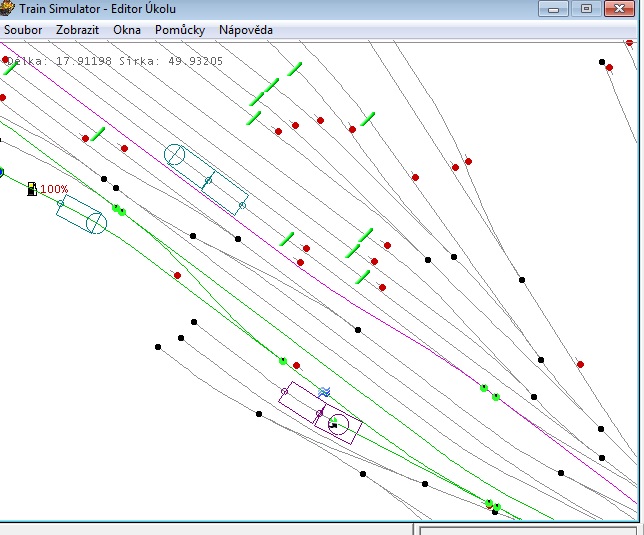The height and width of the screenshot is (535, 644).
Task: Click the purple locomotive circle with player marker
Action: (x=338, y=425)
